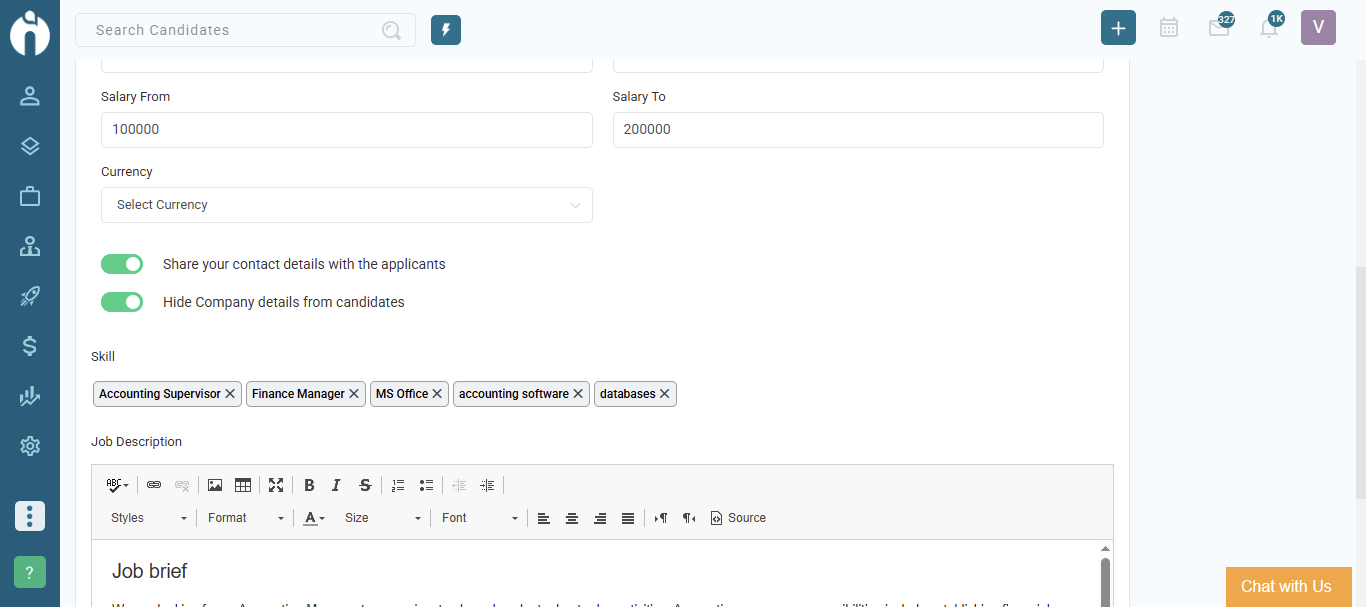Toggle italic formatting
1366x607 pixels.
click(x=337, y=485)
